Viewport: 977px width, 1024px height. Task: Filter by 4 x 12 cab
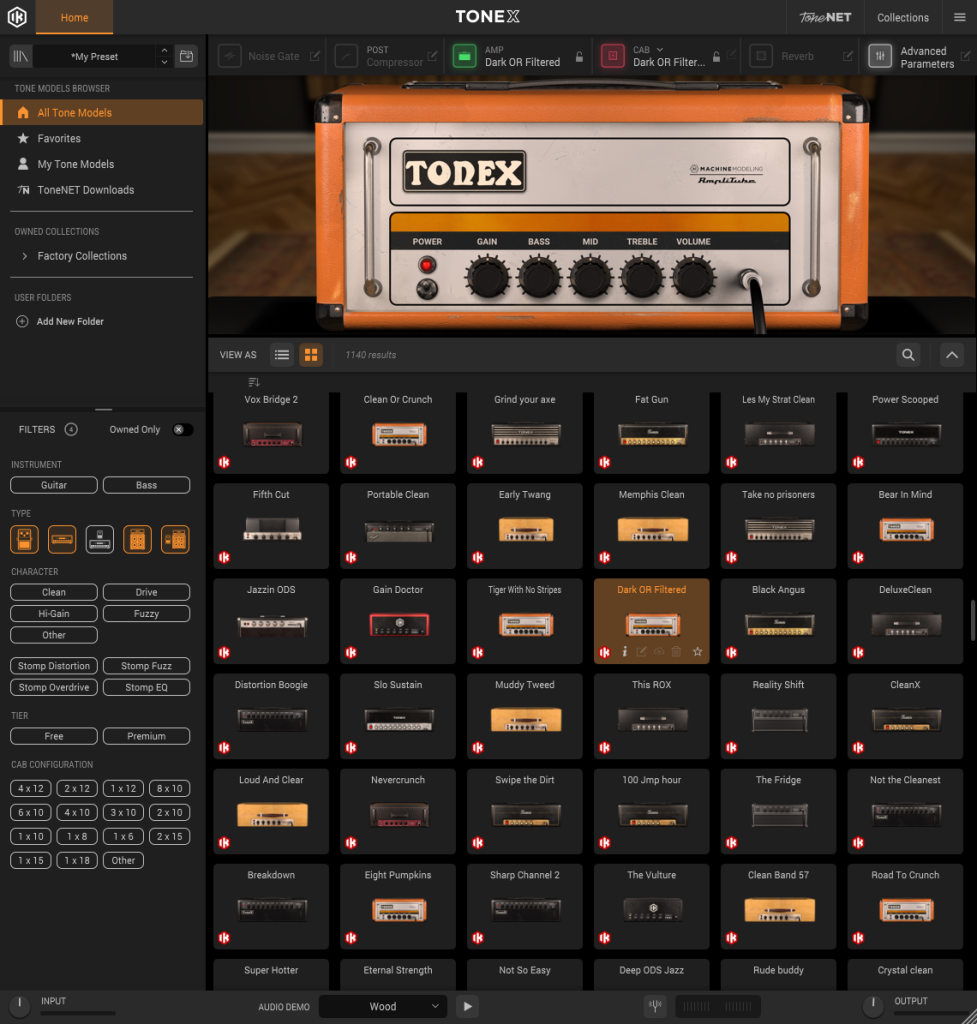tap(31, 788)
